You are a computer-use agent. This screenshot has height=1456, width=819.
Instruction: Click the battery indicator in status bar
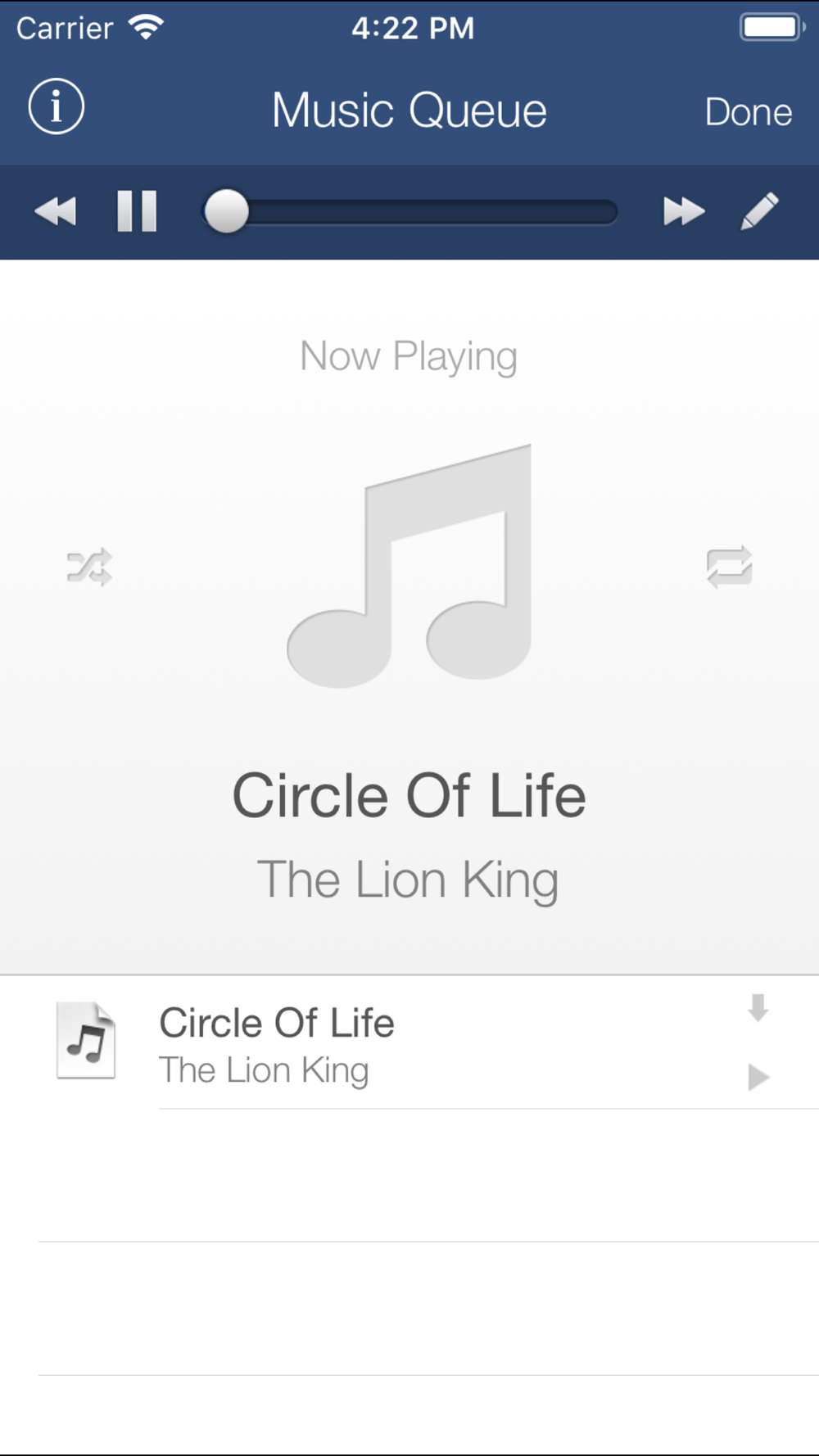(772, 28)
